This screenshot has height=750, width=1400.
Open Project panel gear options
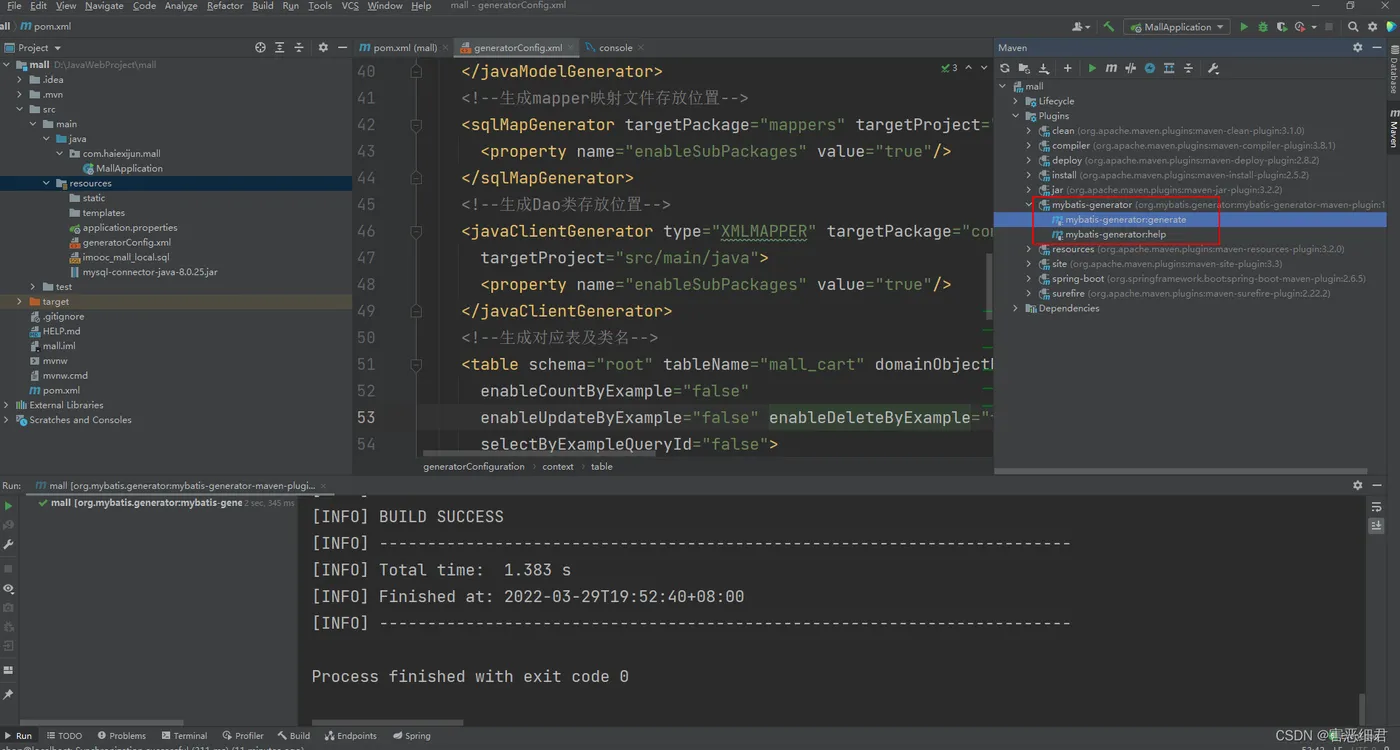point(323,47)
